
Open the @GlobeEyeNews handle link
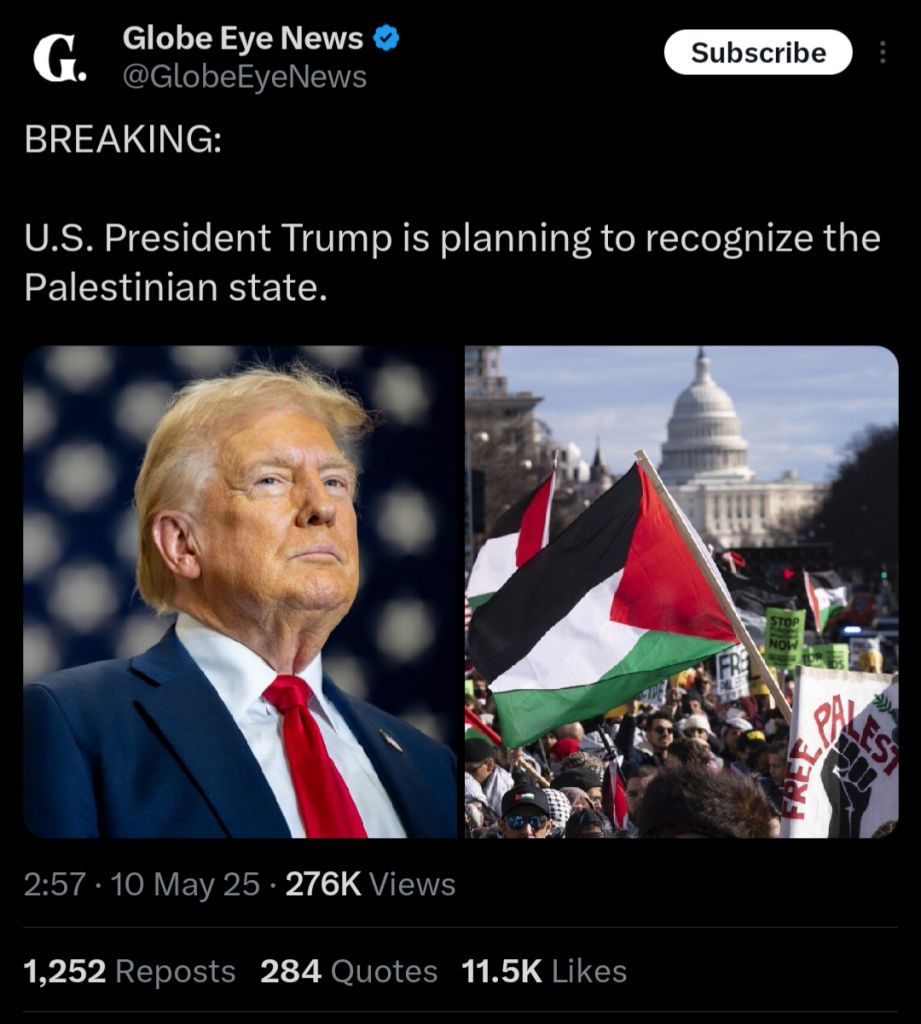(x=244, y=77)
